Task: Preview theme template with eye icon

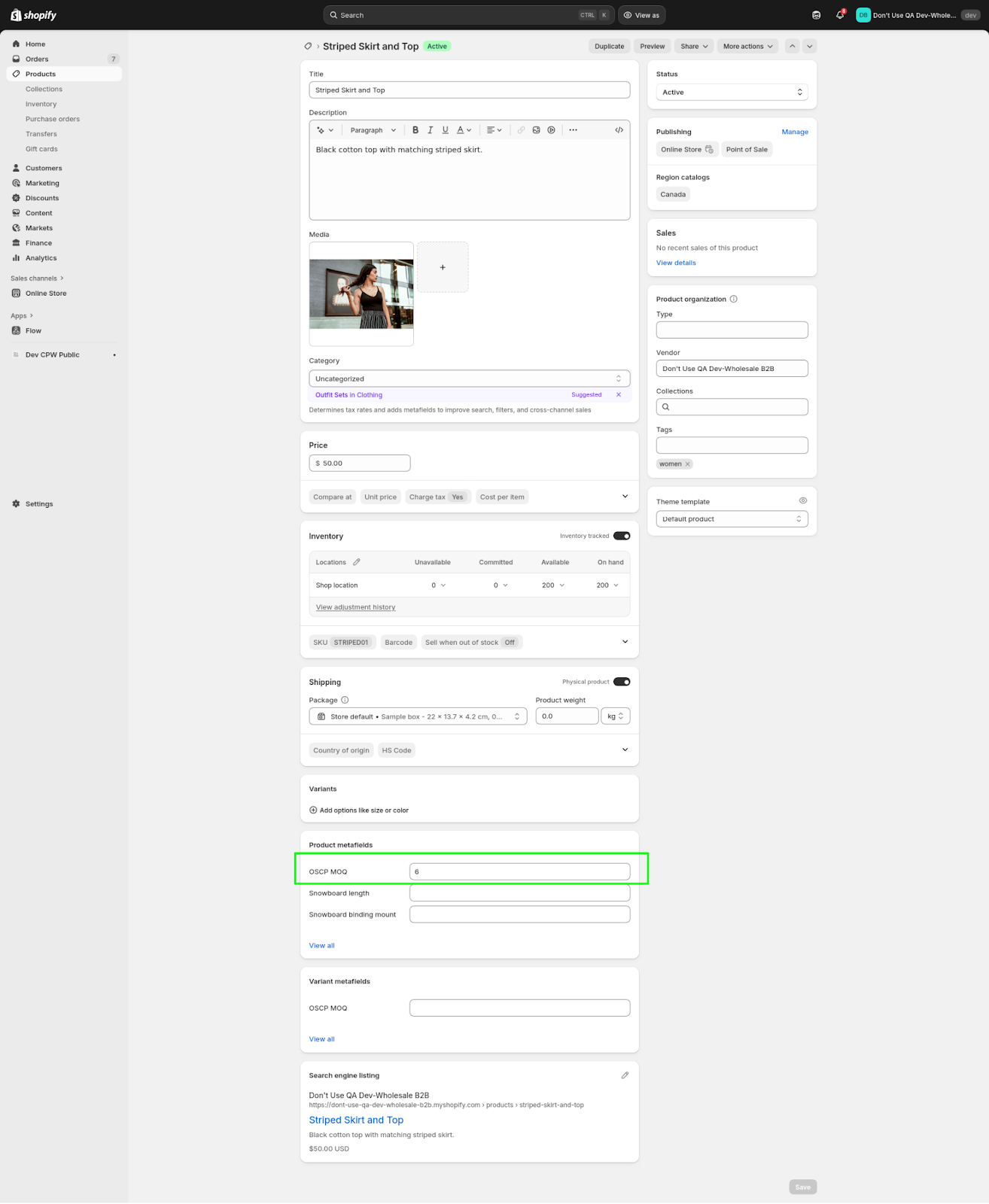Action: (x=802, y=501)
